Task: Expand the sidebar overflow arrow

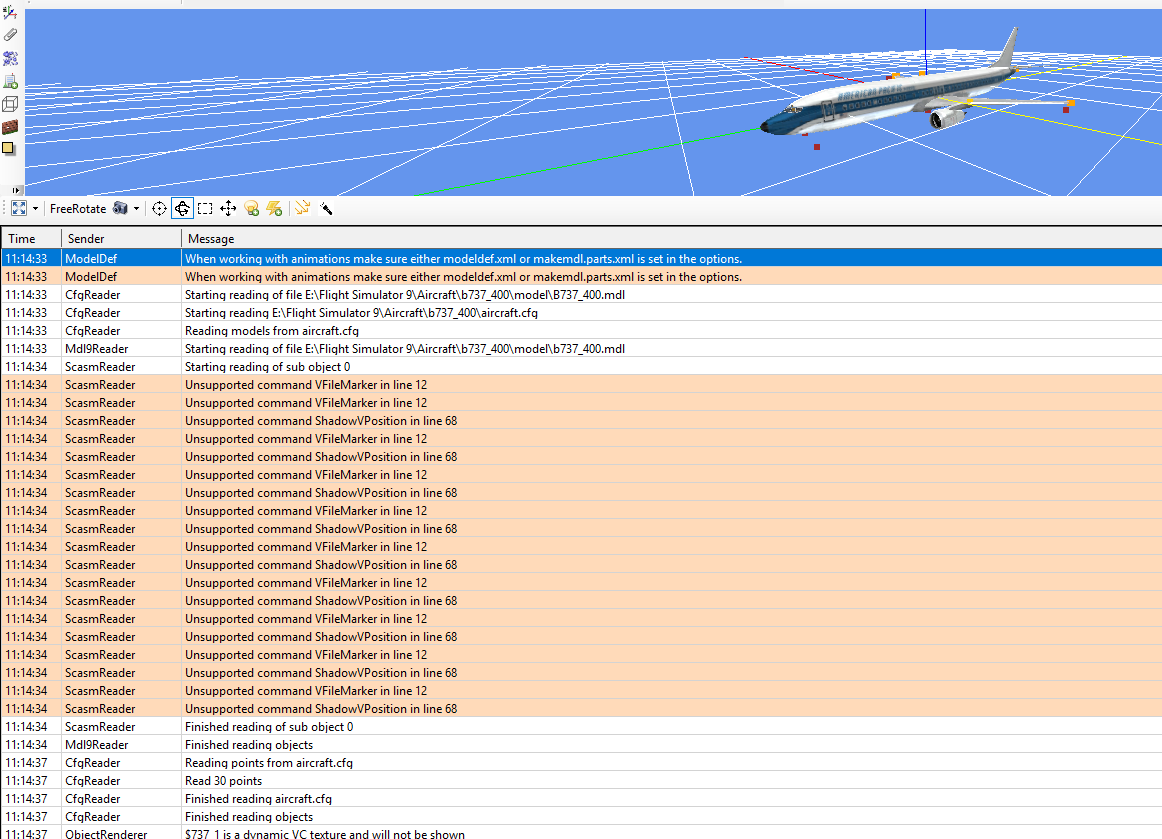Action: click(16, 190)
